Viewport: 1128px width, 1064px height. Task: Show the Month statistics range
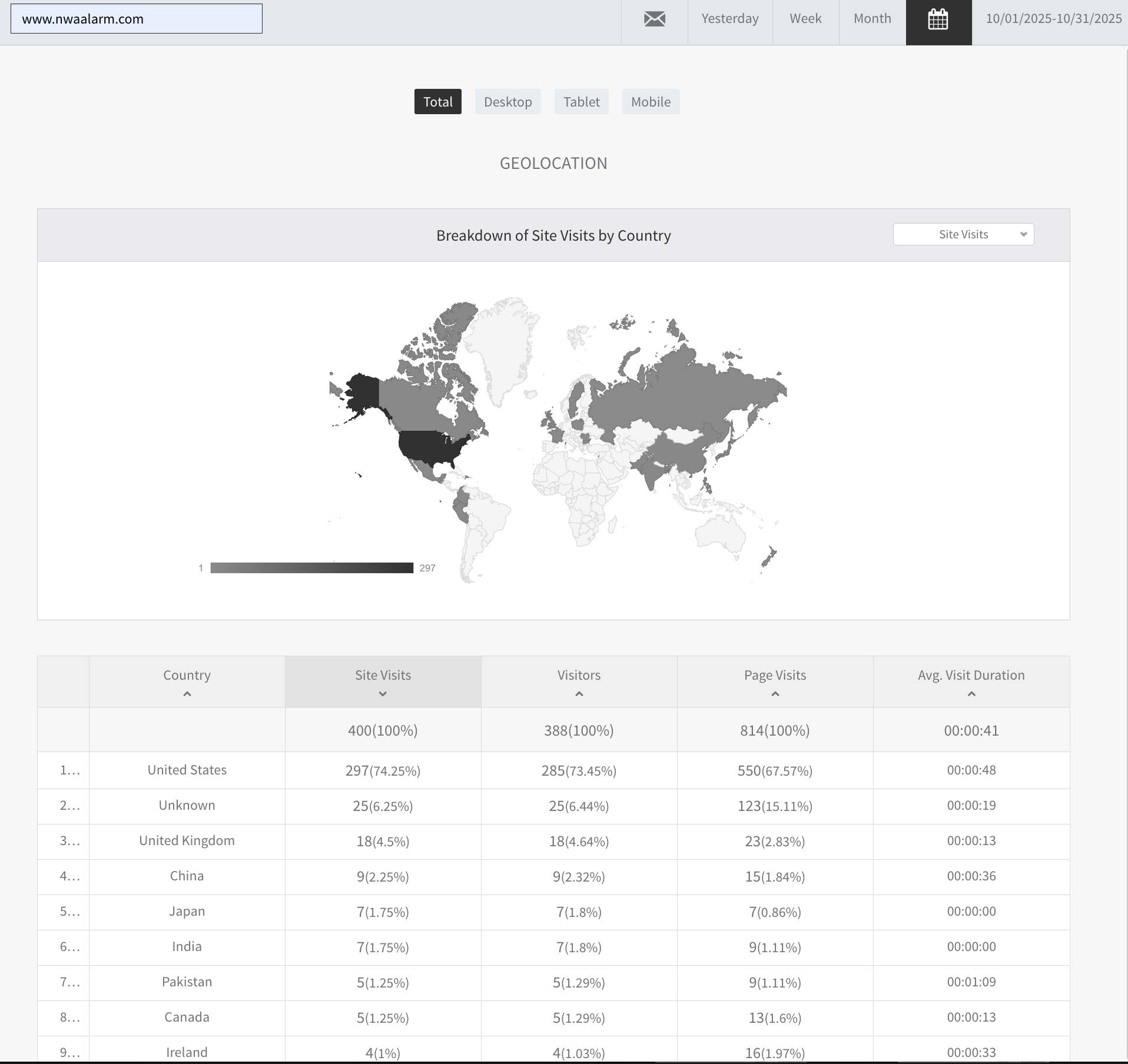pyautogui.click(x=872, y=19)
